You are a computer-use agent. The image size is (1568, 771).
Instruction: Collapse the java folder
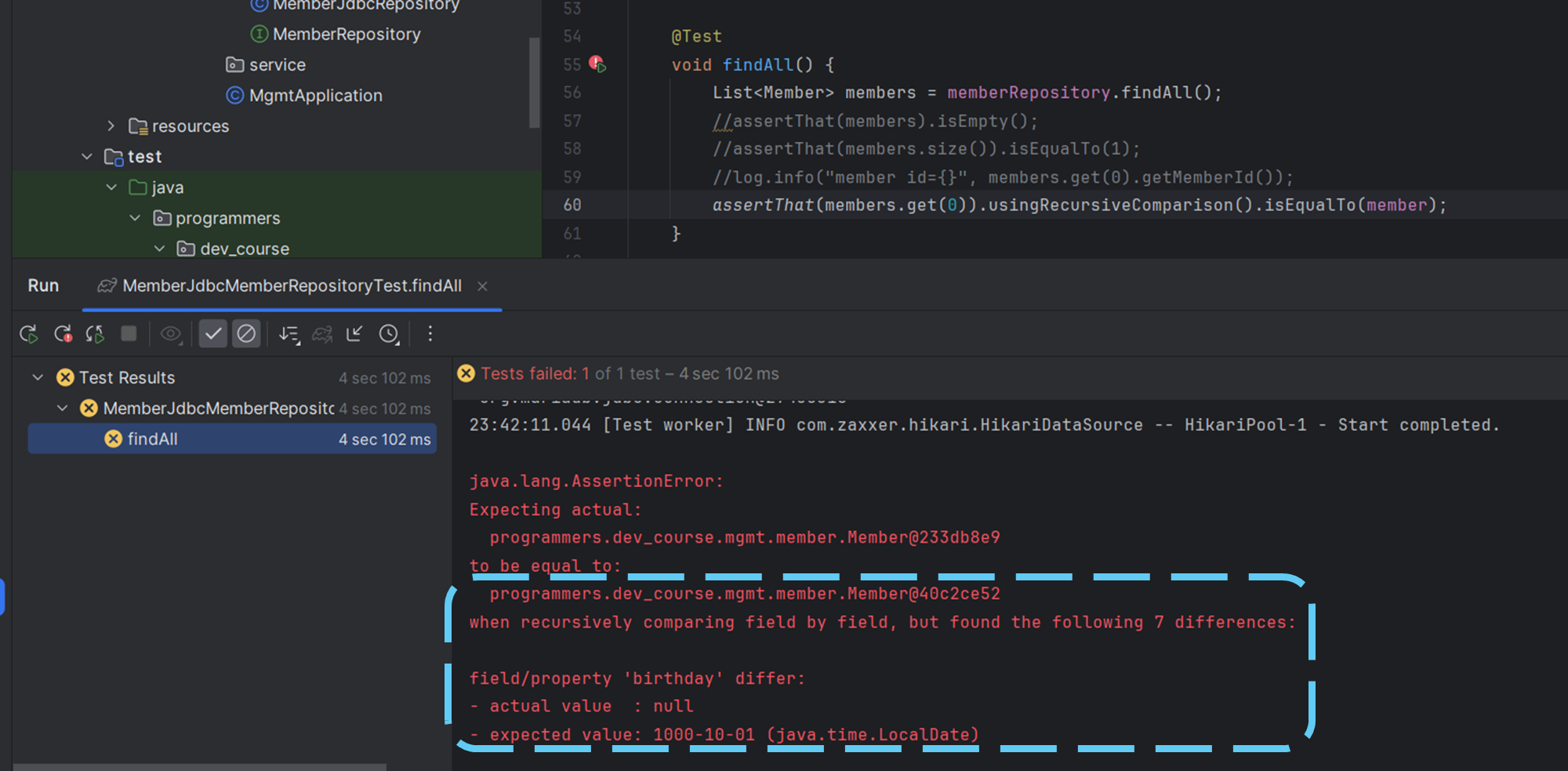[111, 187]
